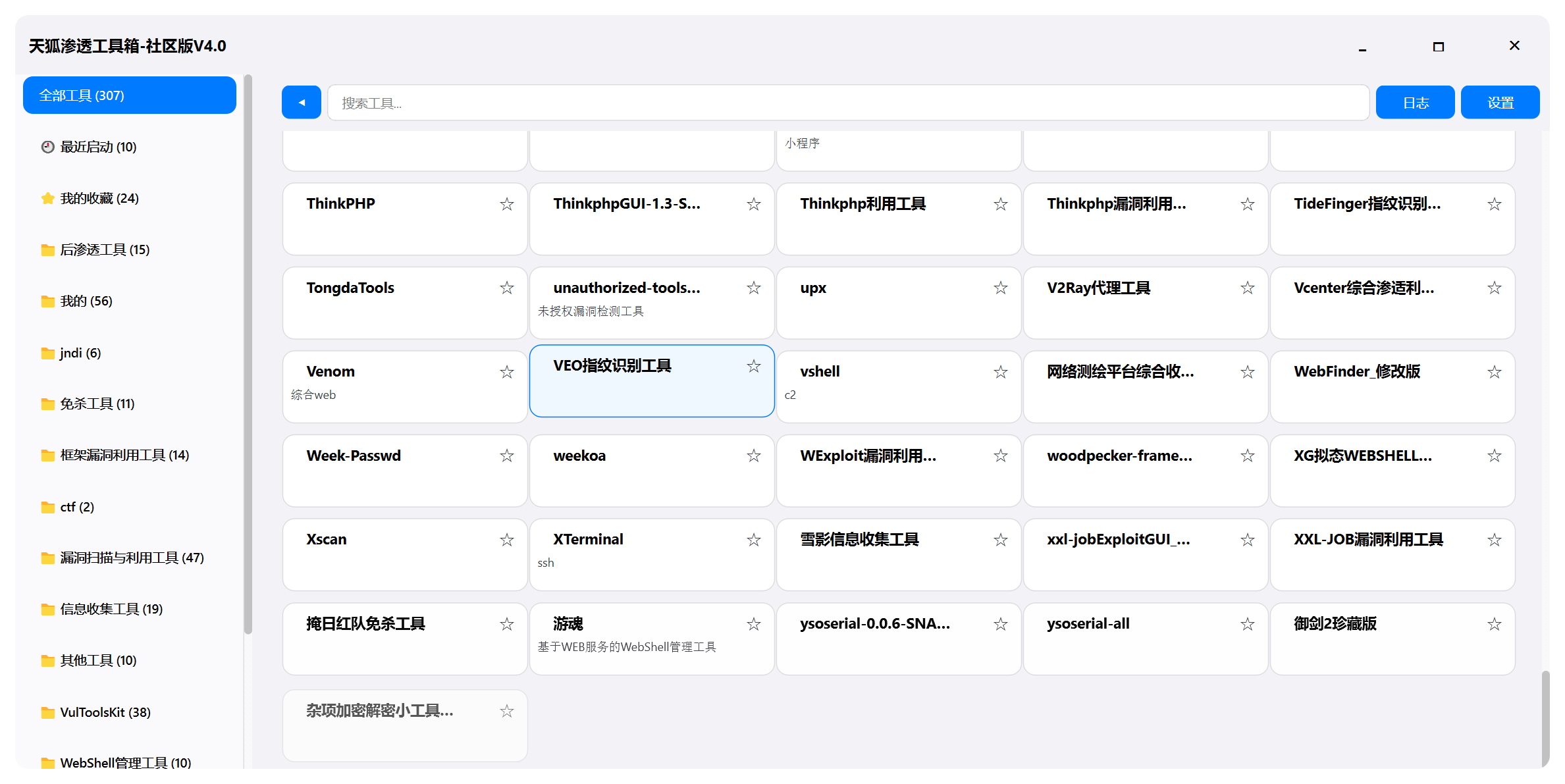Screen dimensions: 1565x784
Task: Open the 日志 log button
Action: (x=1415, y=103)
